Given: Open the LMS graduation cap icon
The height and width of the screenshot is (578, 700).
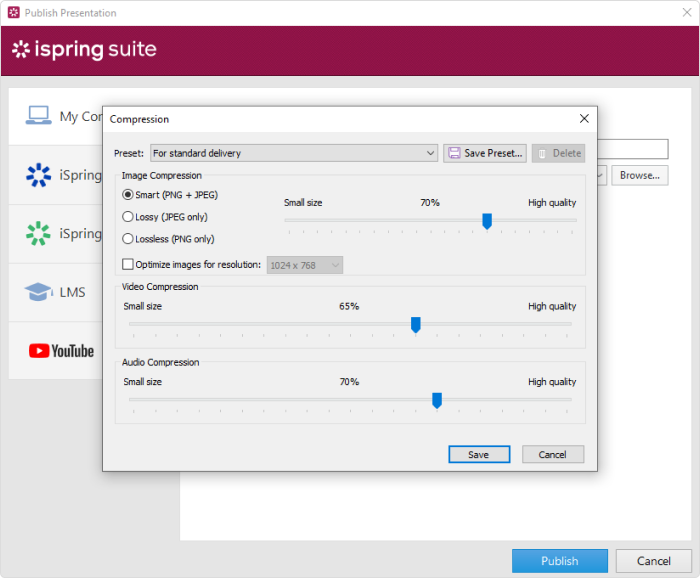Looking at the screenshot, I should coord(38,292).
